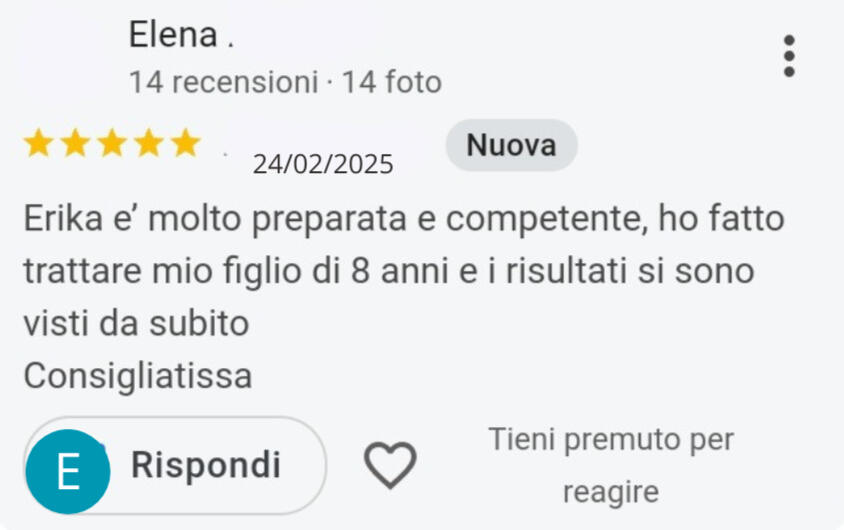This screenshot has width=844, height=530.
Task: Click the fifth yellow rating star
Action: (x=185, y=143)
